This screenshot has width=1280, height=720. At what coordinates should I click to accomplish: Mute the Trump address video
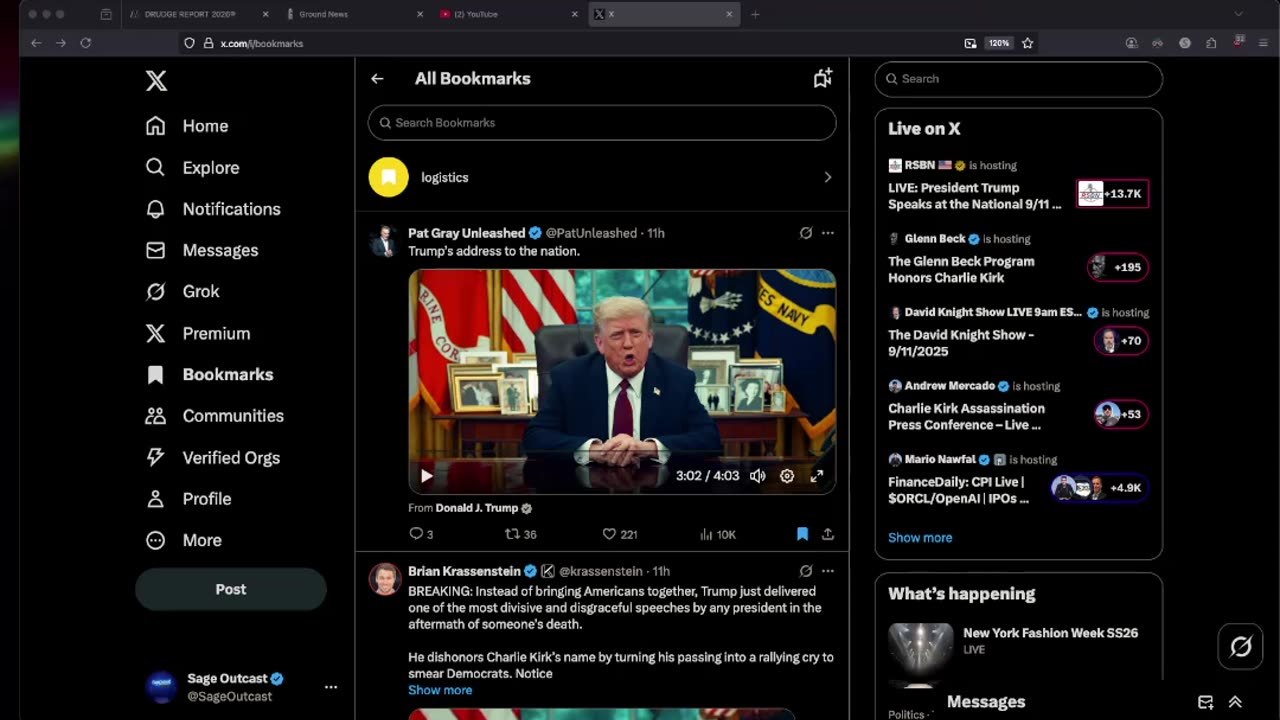coord(758,476)
